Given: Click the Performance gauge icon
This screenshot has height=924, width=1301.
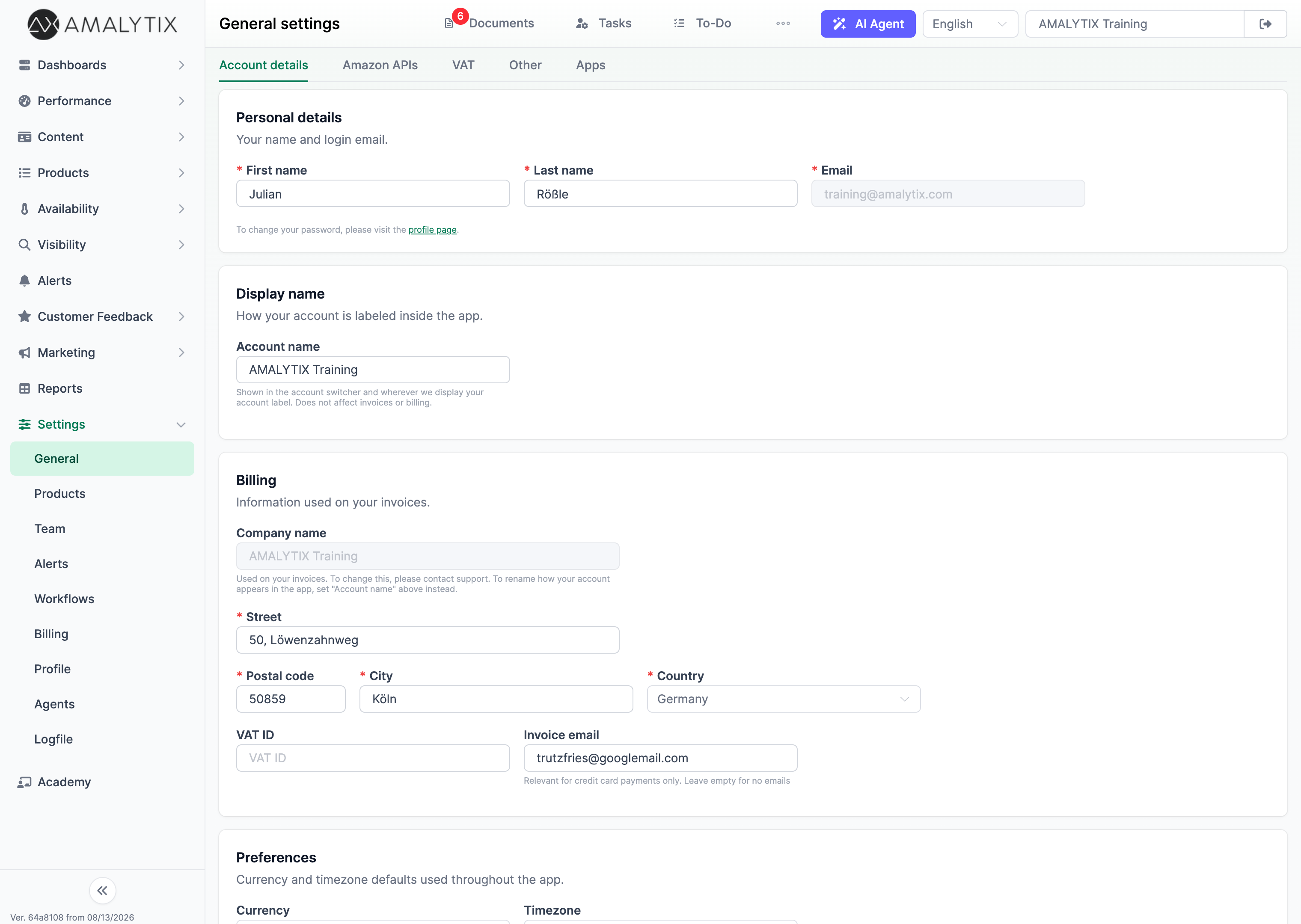Looking at the screenshot, I should click(24, 101).
